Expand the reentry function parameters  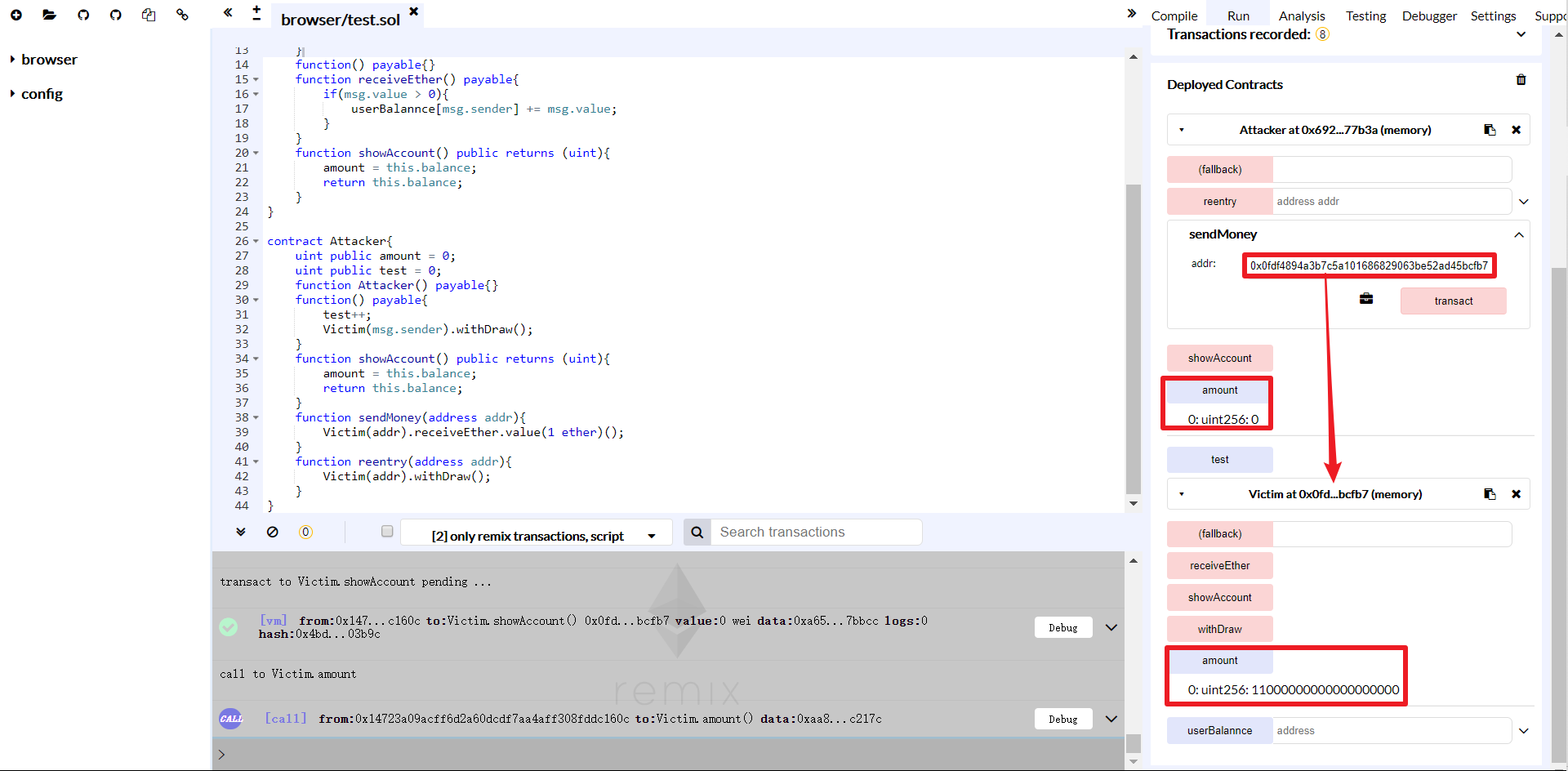(1523, 202)
